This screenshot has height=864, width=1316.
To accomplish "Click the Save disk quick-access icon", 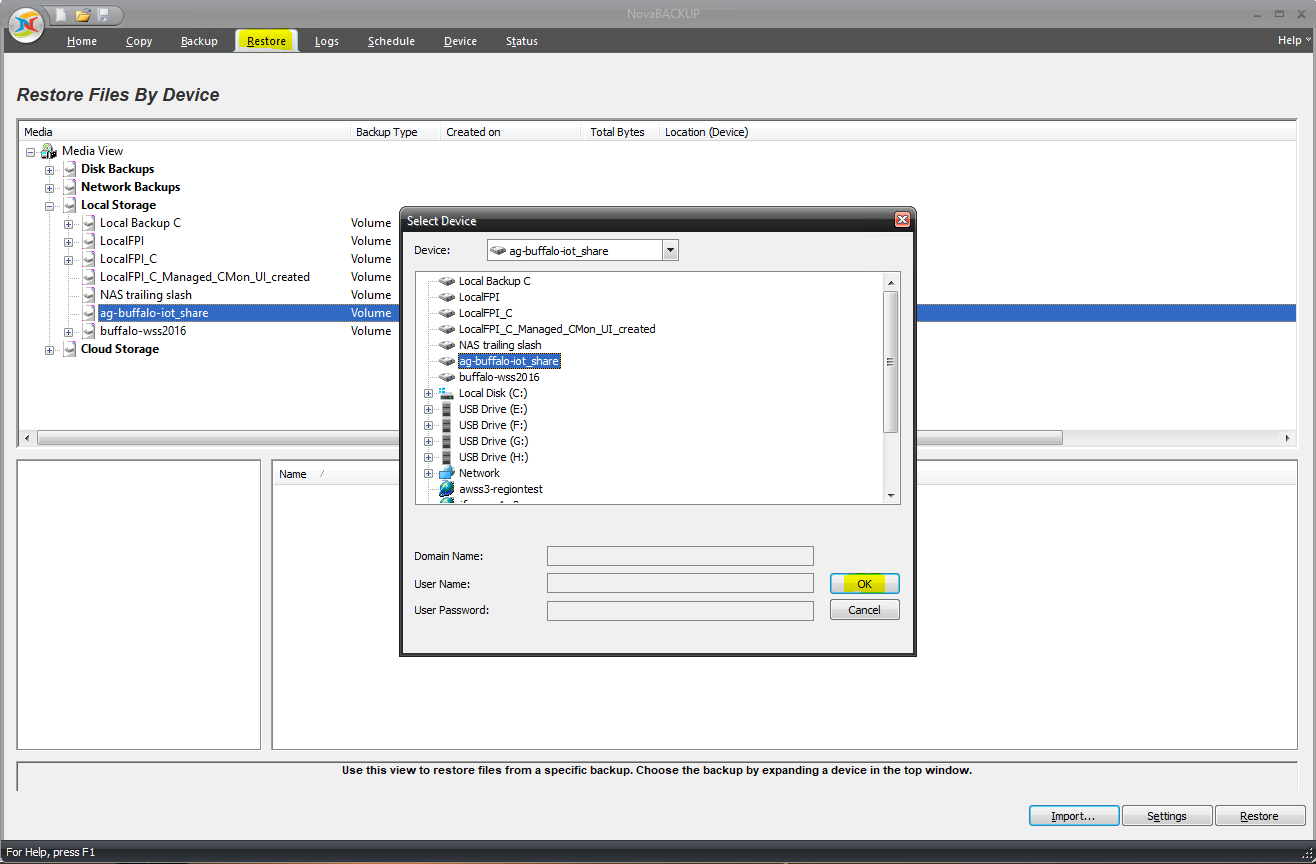I will pyautogui.click(x=104, y=15).
